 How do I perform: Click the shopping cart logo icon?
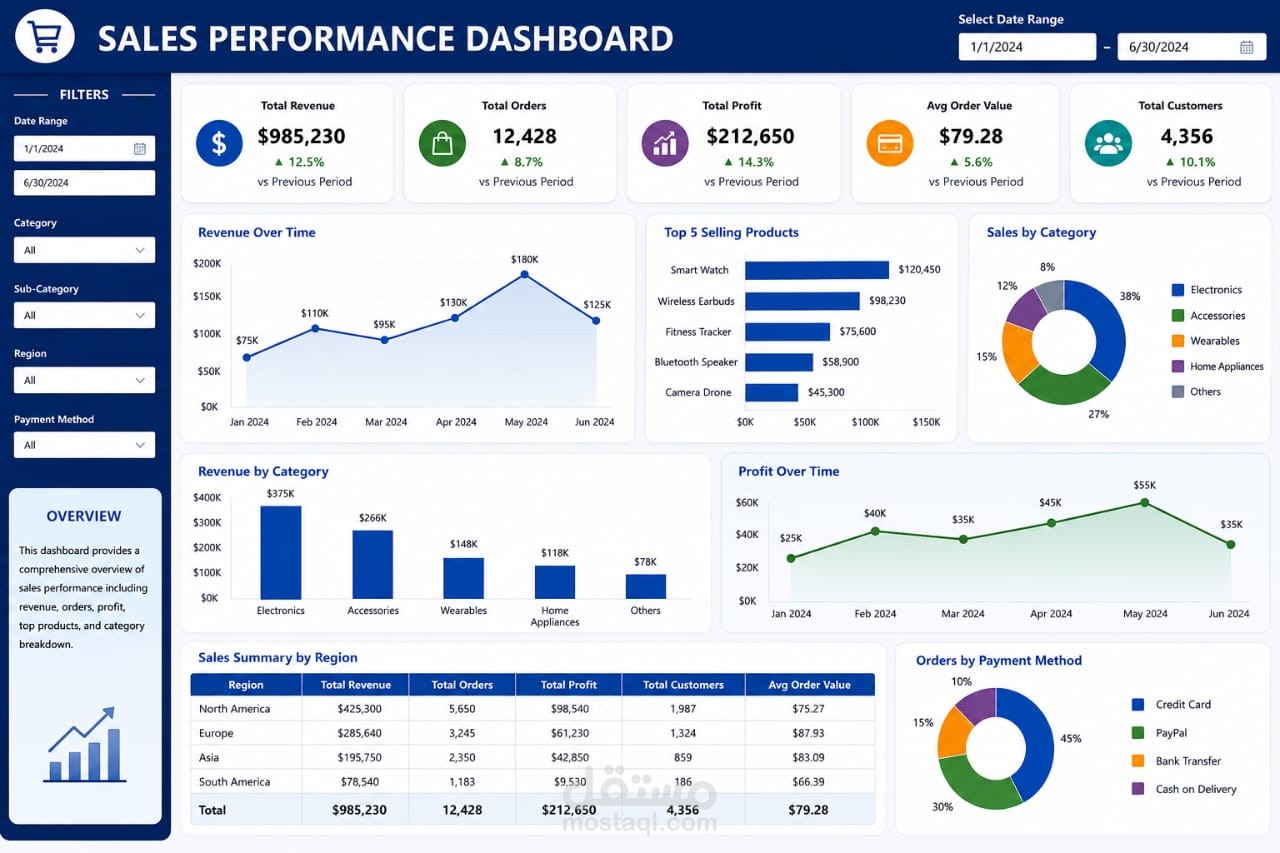pyautogui.click(x=45, y=37)
